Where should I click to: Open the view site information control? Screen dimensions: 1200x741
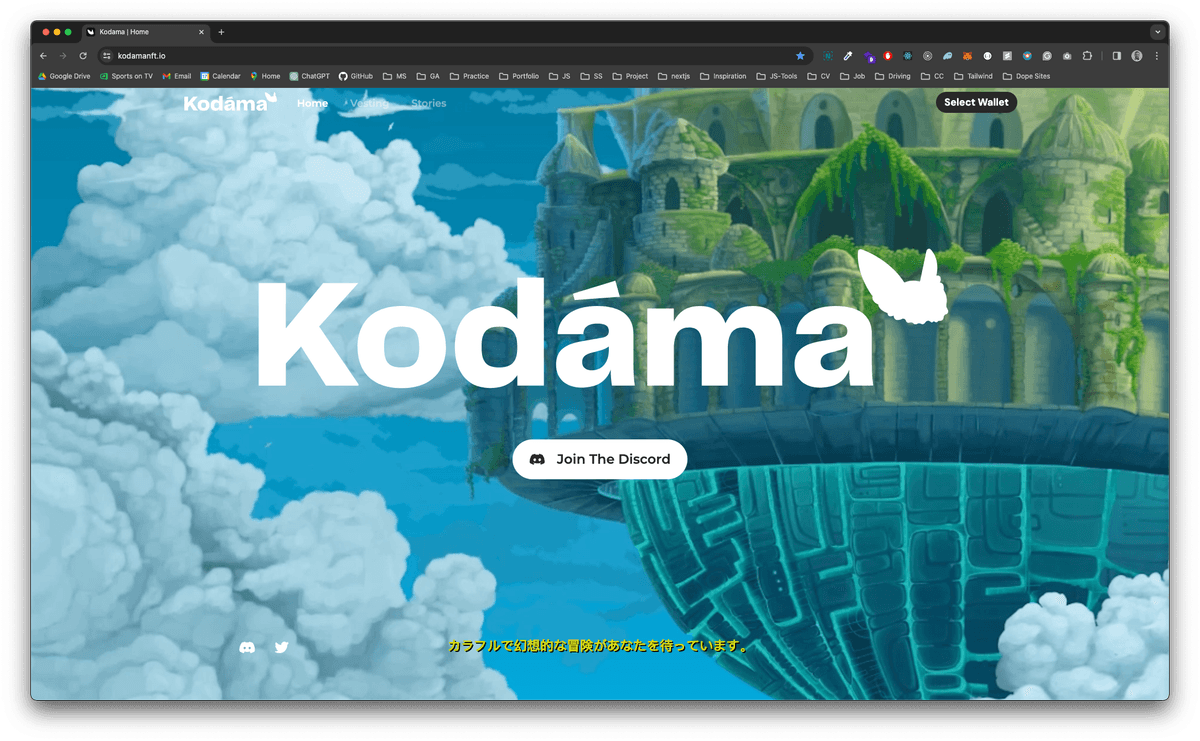107,56
